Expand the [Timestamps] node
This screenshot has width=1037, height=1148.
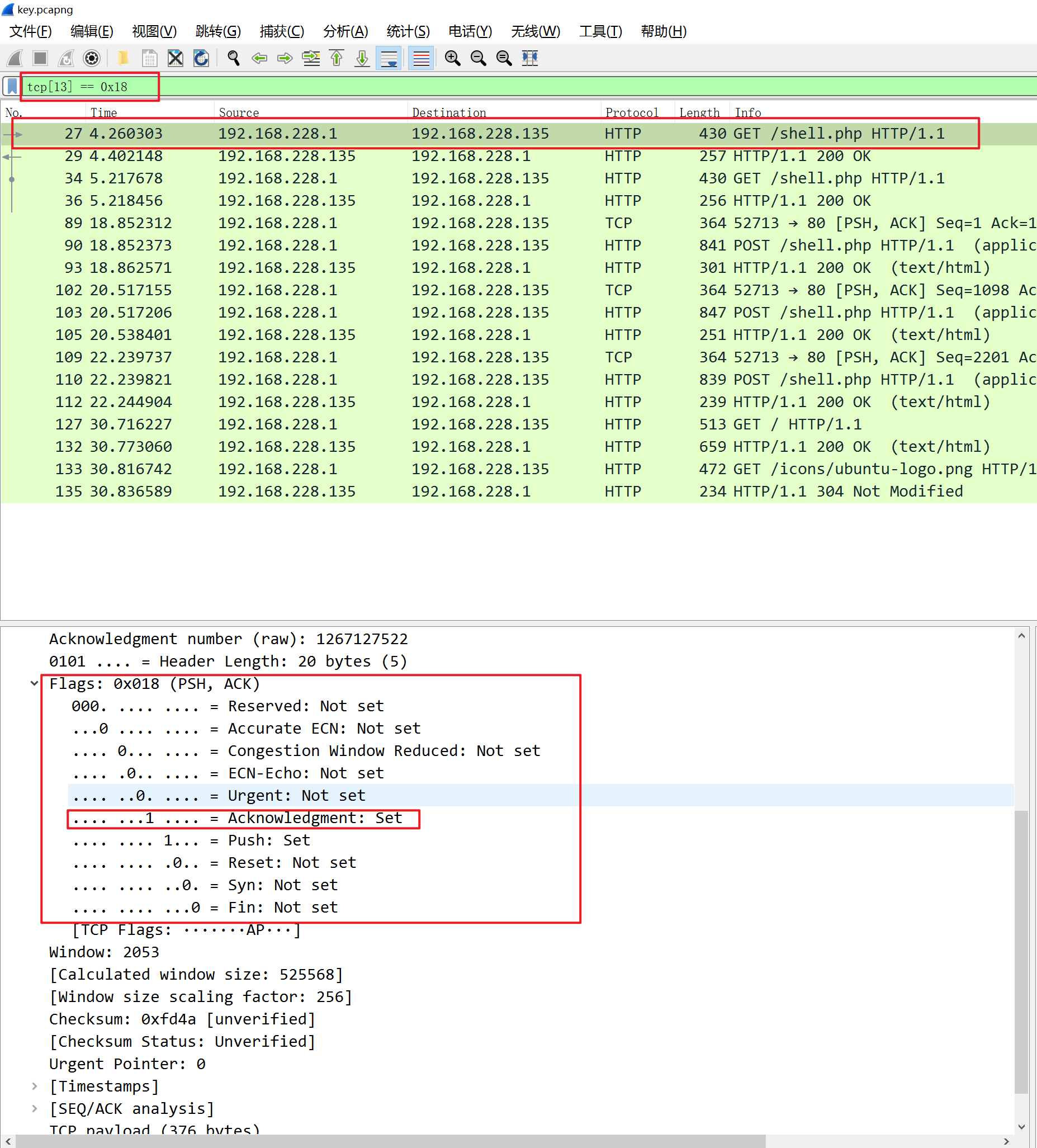34,1086
